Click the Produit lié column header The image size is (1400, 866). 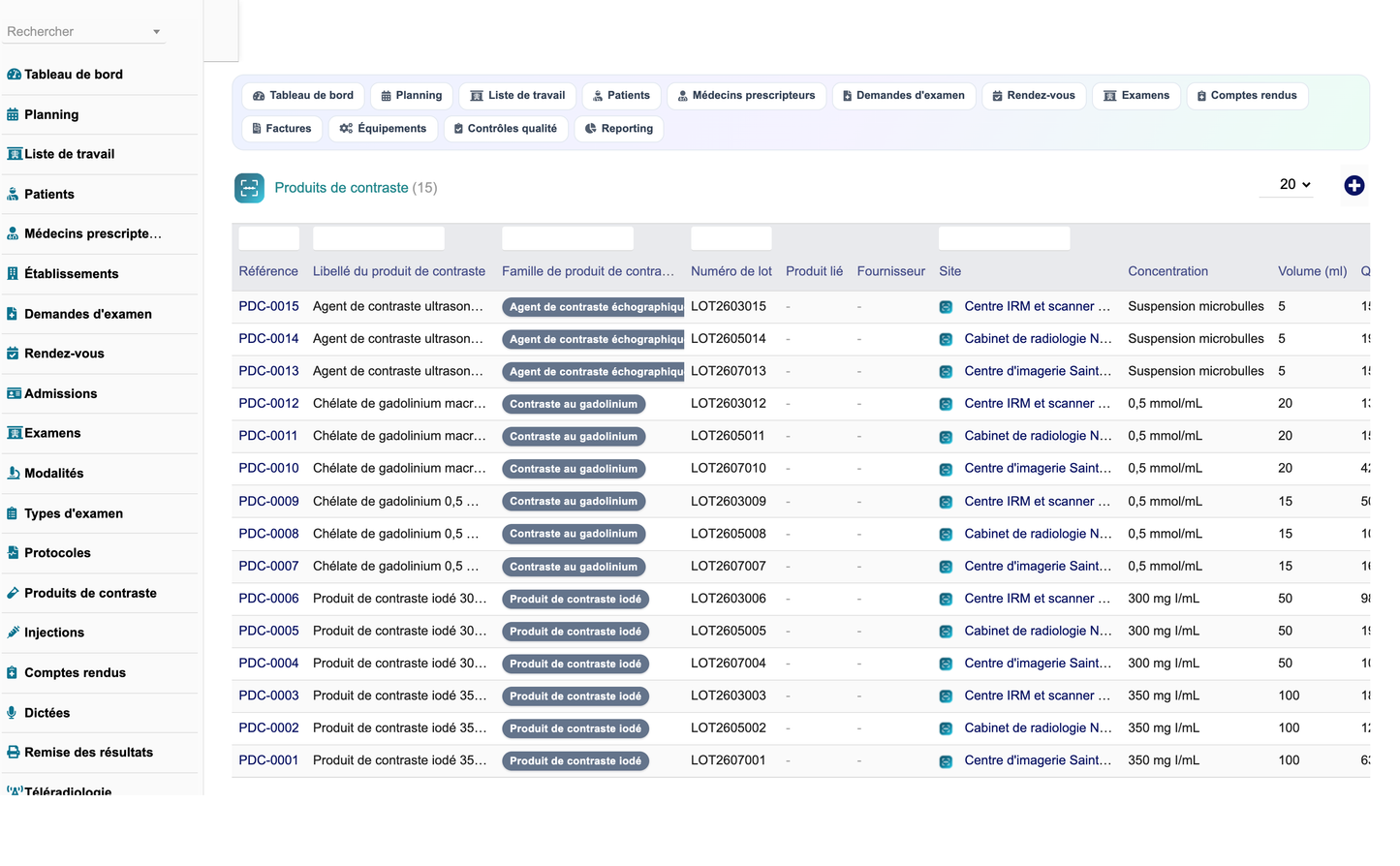(814, 271)
